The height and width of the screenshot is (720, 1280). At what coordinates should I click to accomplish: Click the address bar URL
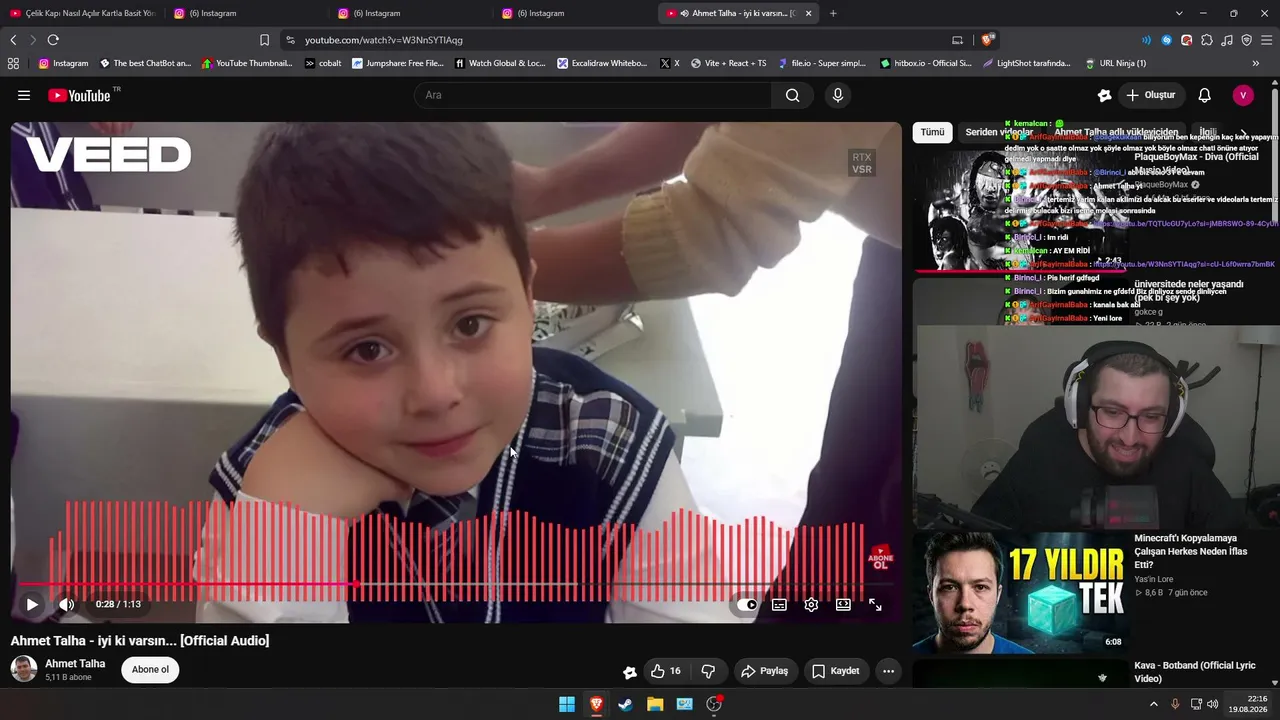coord(384,40)
